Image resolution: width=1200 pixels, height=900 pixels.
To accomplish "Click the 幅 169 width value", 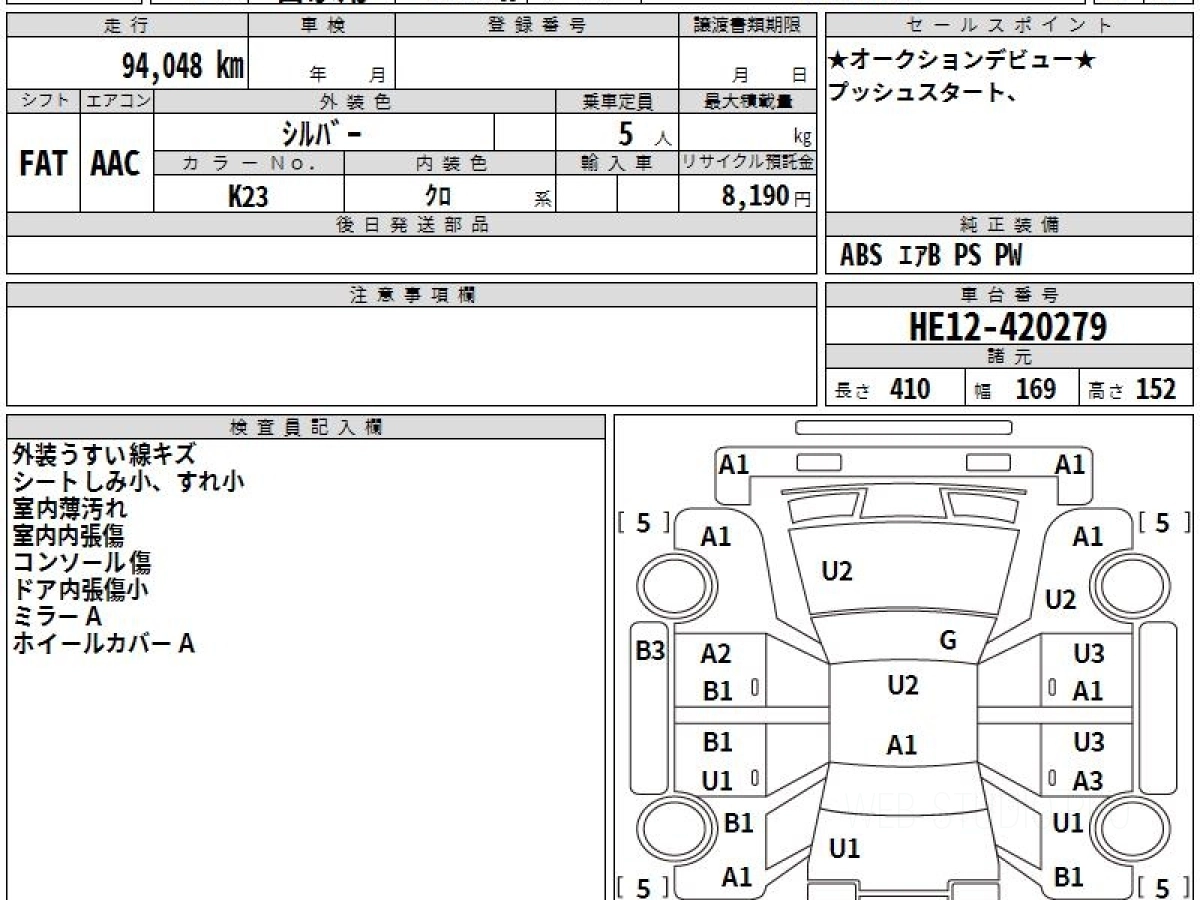I will click(1015, 389).
